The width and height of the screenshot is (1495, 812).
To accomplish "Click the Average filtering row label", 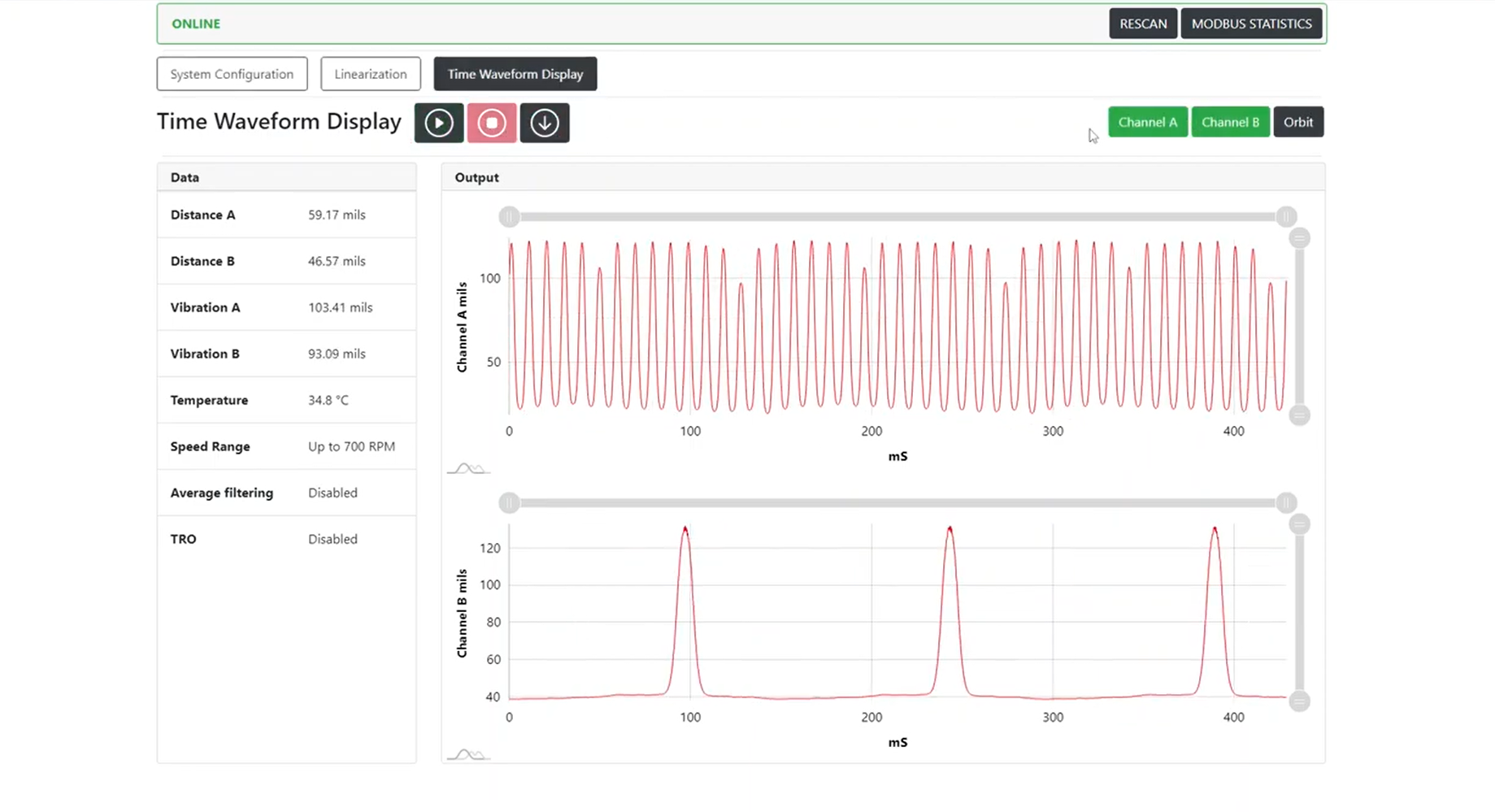I will [x=221, y=493].
